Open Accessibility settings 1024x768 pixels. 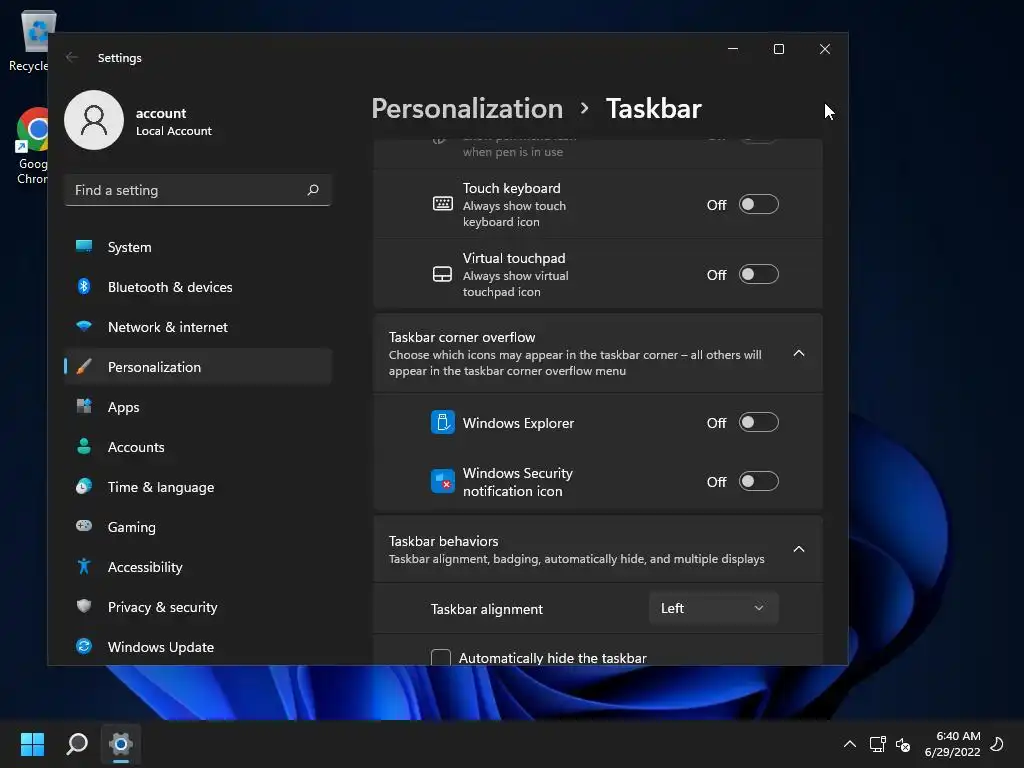click(x=198, y=567)
